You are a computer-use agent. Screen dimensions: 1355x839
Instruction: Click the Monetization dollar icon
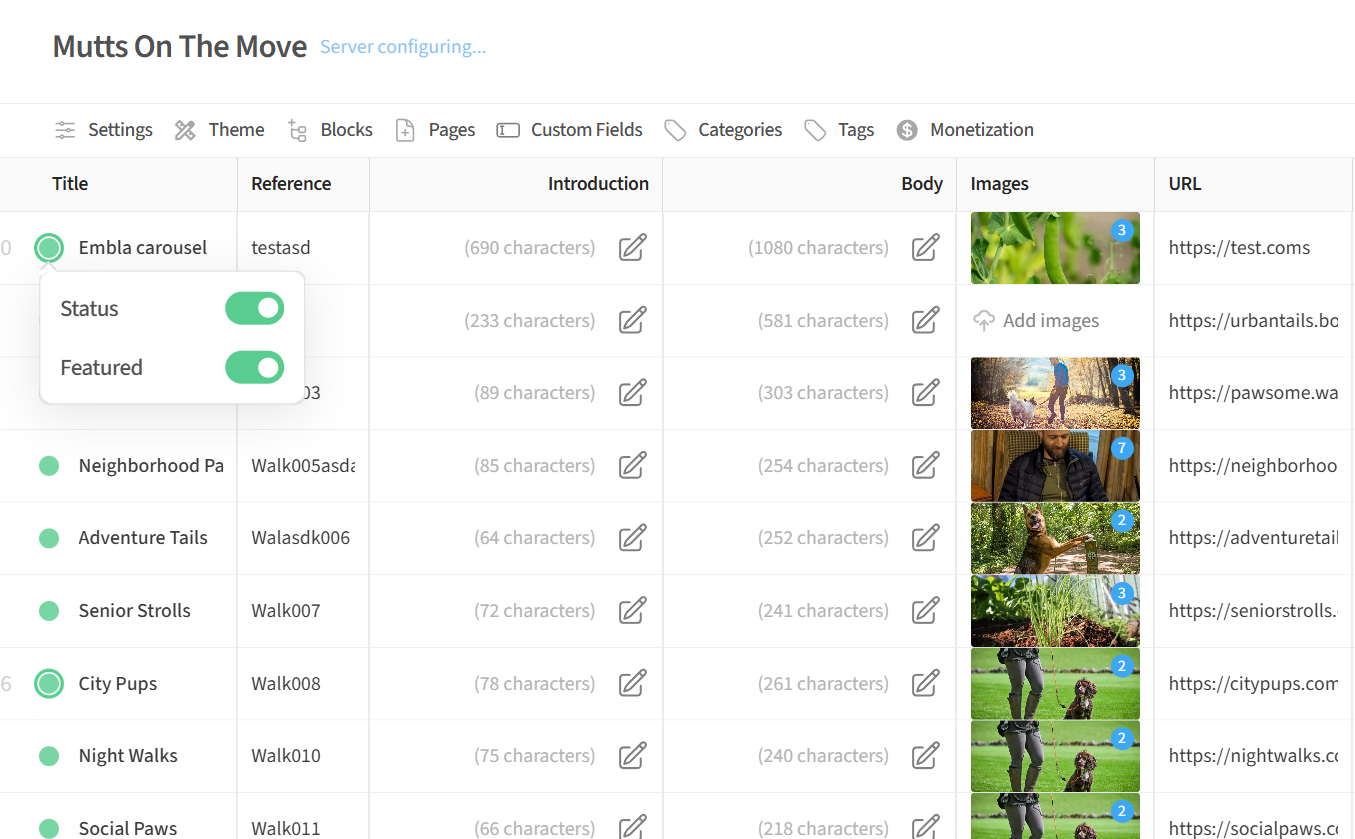tap(907, 130)
